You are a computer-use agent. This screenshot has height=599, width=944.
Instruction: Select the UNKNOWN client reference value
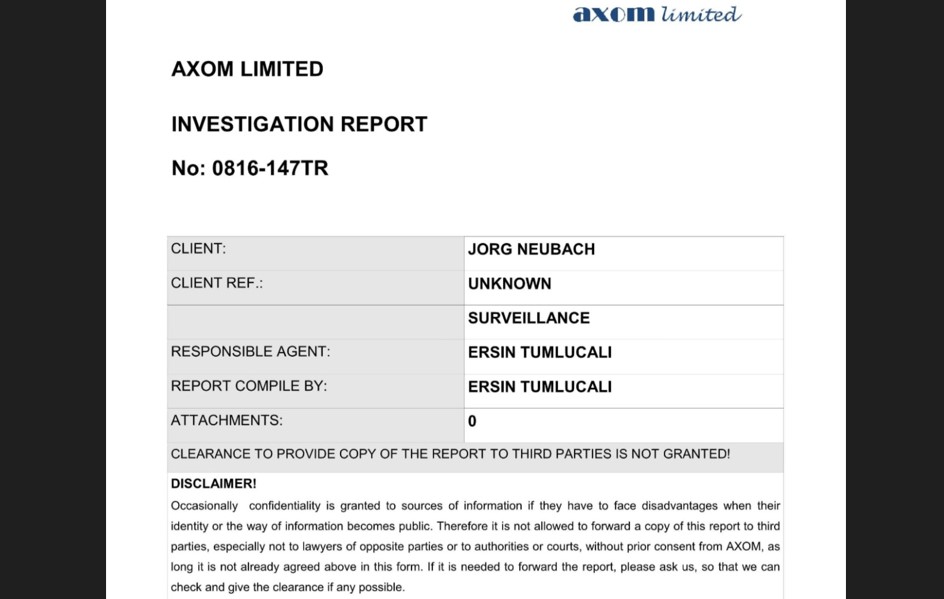[x=509, y=284]
